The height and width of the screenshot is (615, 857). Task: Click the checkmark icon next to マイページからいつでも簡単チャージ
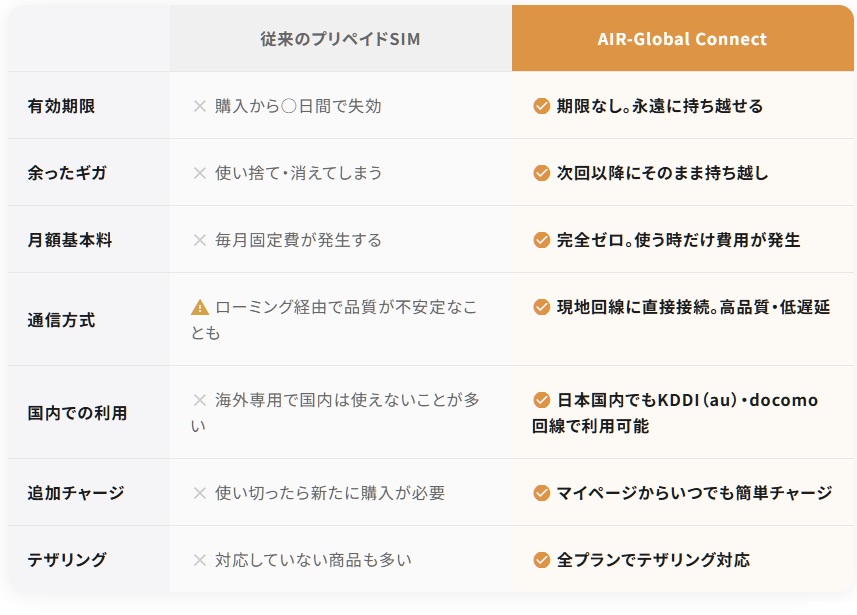pyautogui.click(x=542, y=493)
